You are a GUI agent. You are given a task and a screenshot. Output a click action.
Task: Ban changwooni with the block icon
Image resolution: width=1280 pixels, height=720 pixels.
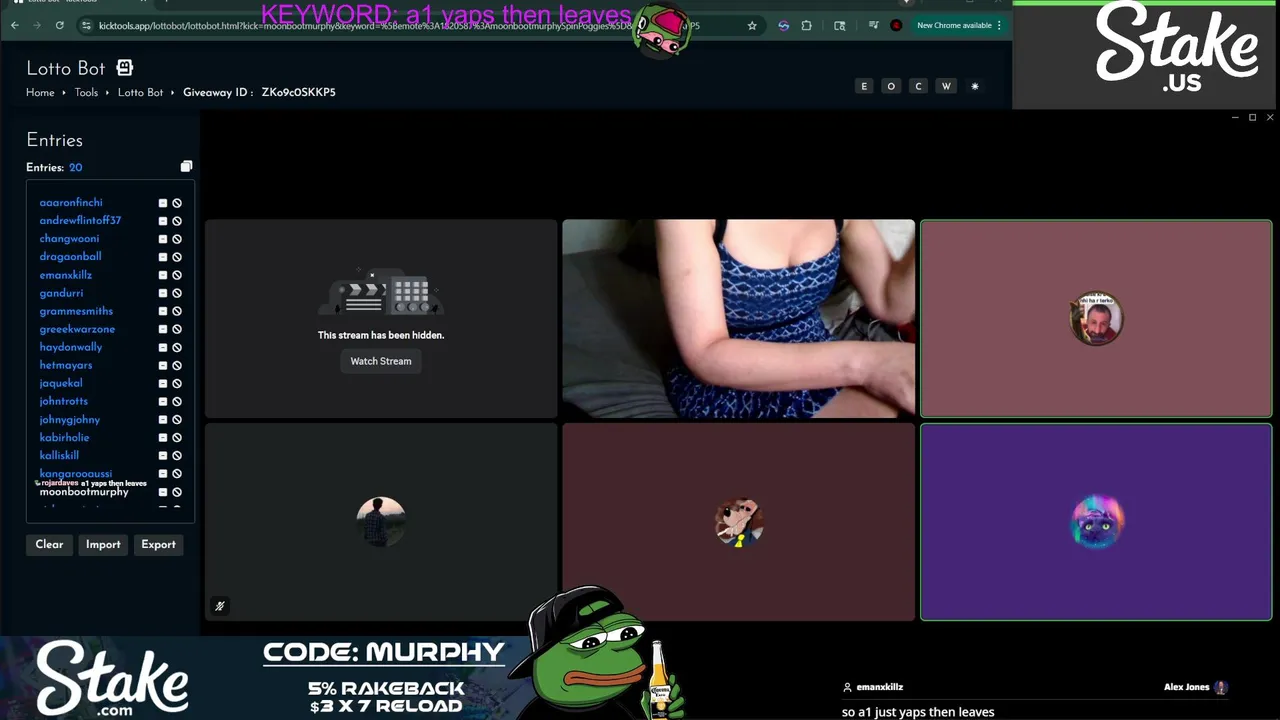177,239
